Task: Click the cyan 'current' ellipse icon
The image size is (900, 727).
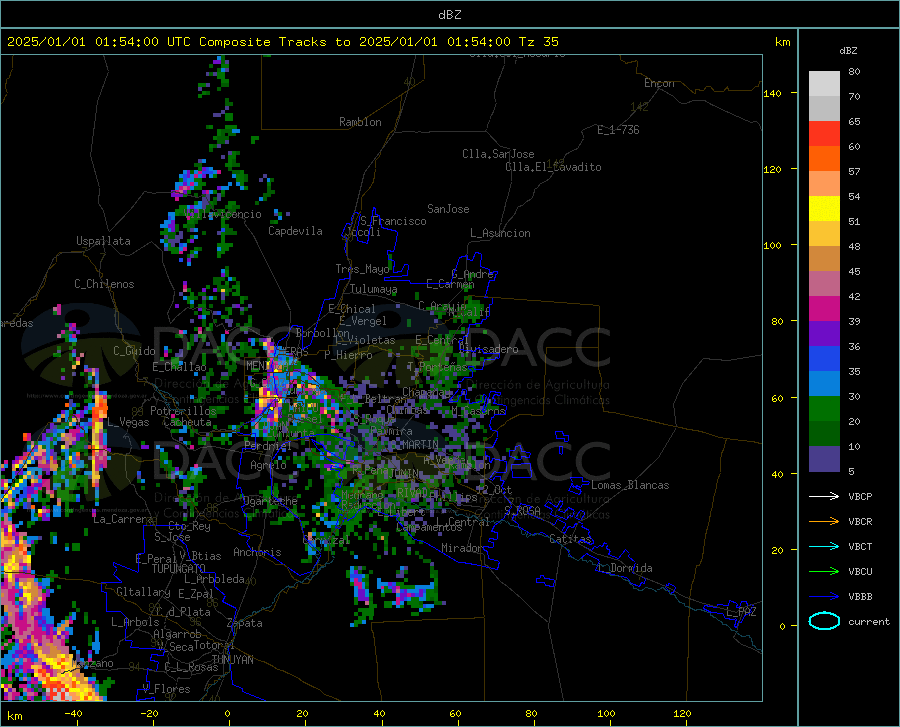Action: point(824,621)
